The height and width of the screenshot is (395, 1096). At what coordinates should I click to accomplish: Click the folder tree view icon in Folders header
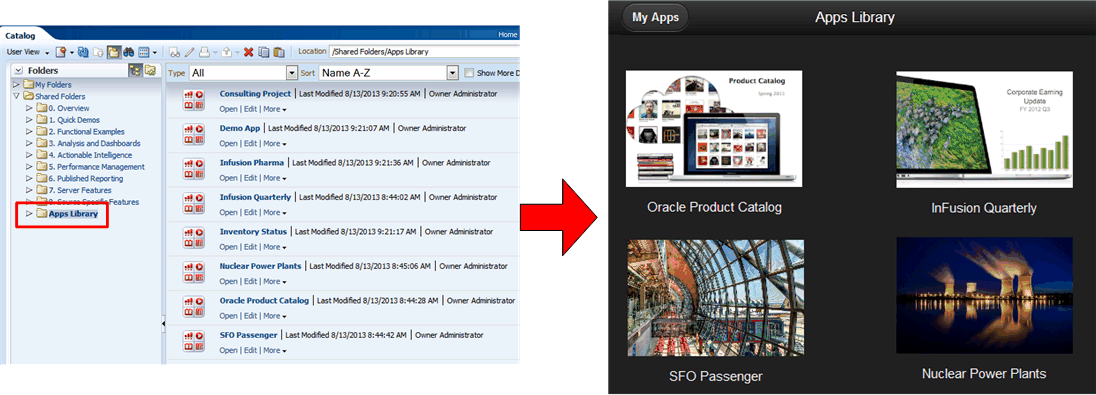(x=135, y=71)
